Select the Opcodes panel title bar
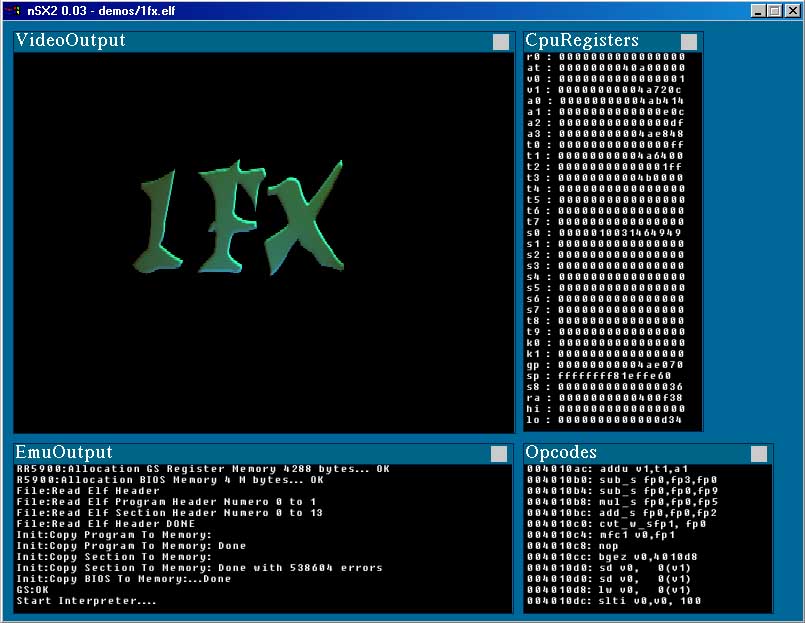805x623 pixels. click(x=630, y=453)
